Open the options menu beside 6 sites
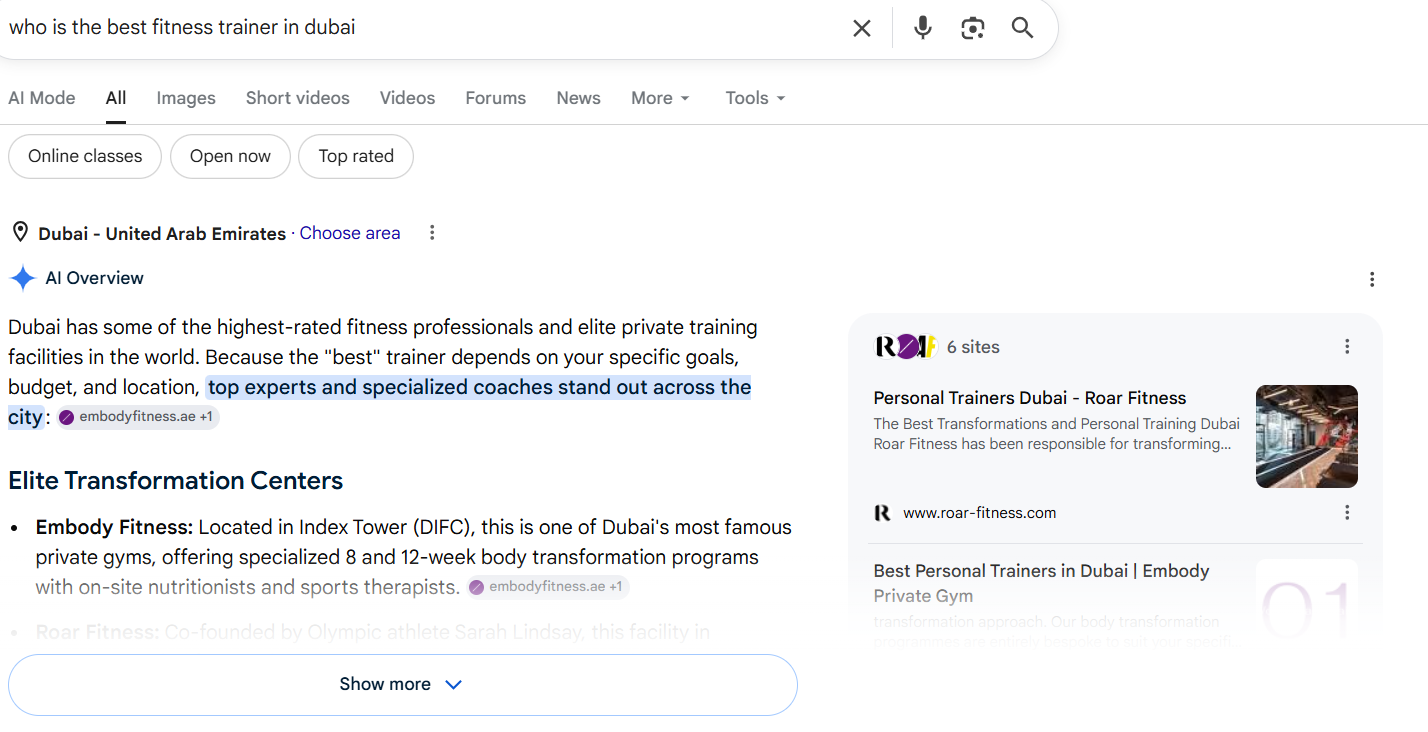The width and height of the screenshot is (1428, 732). click(1347, 347)
